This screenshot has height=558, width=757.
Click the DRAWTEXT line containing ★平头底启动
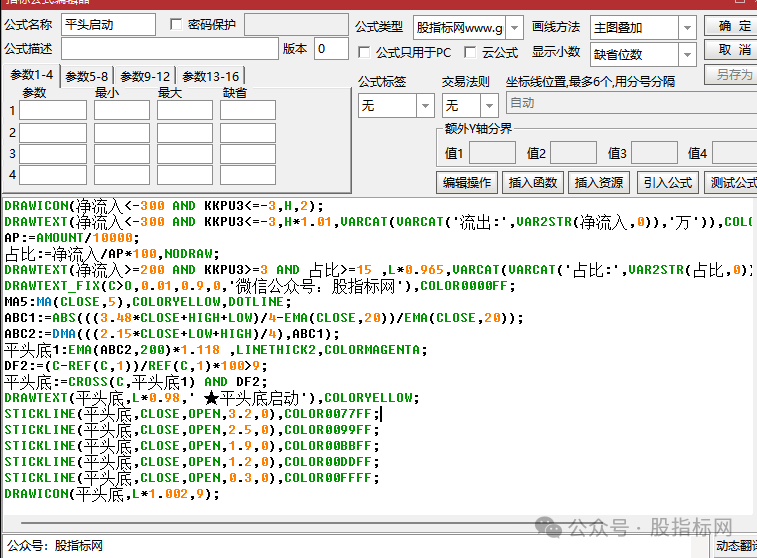(x=212, y=398)
